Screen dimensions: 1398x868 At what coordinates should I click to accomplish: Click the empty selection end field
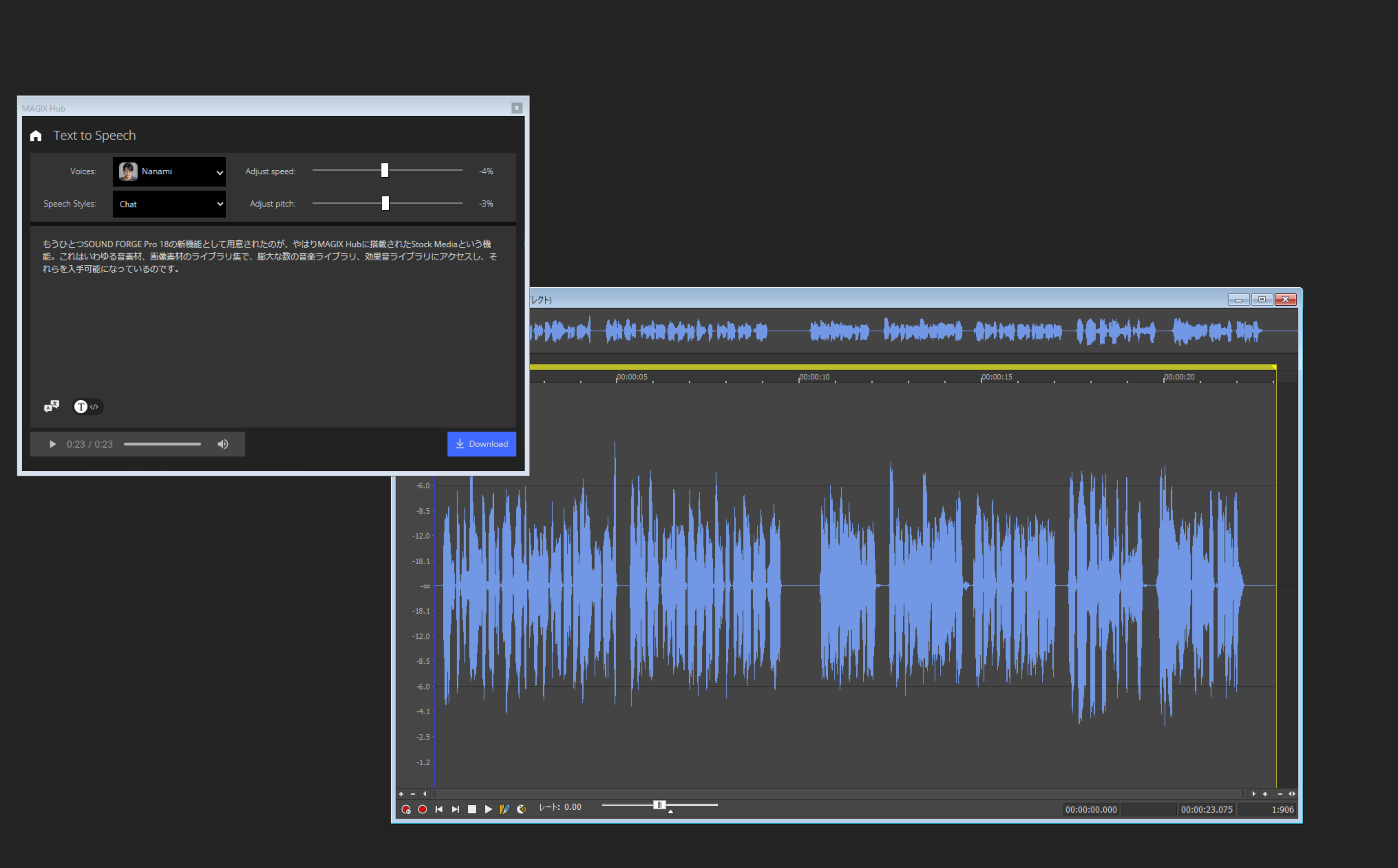click(1150, 809)
